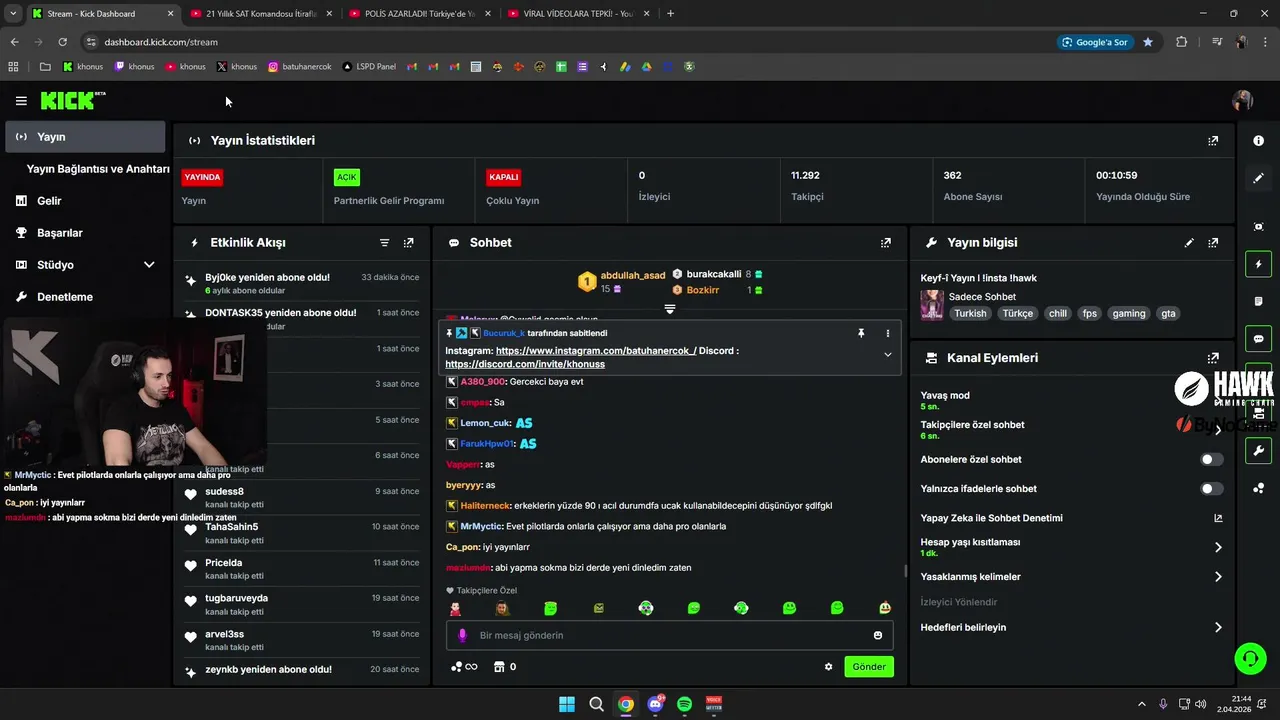
Task: Open the LSPD Panel bookmark
Action: 369,67
